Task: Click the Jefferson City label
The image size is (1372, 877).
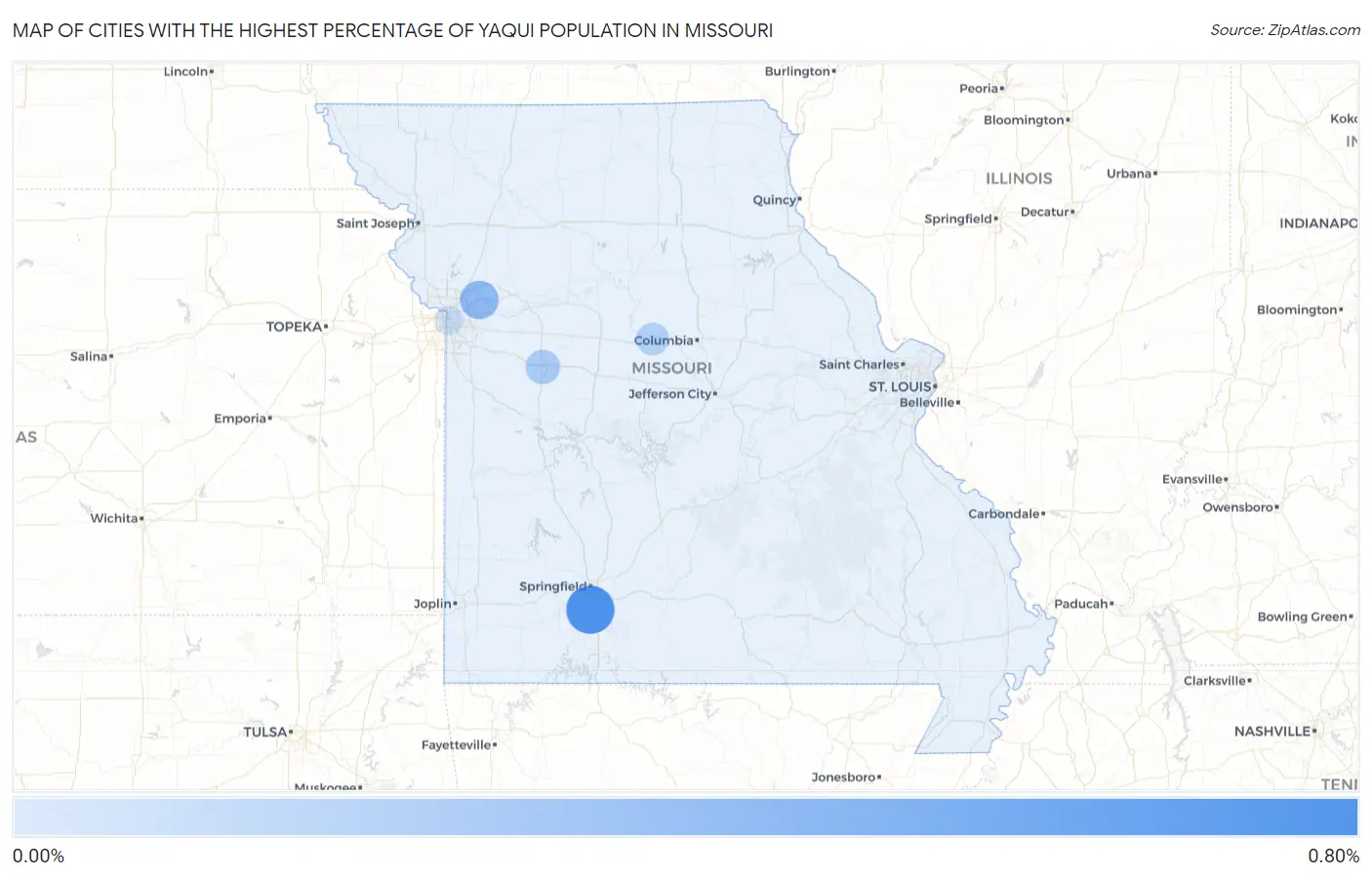Action: click(669, 394)
